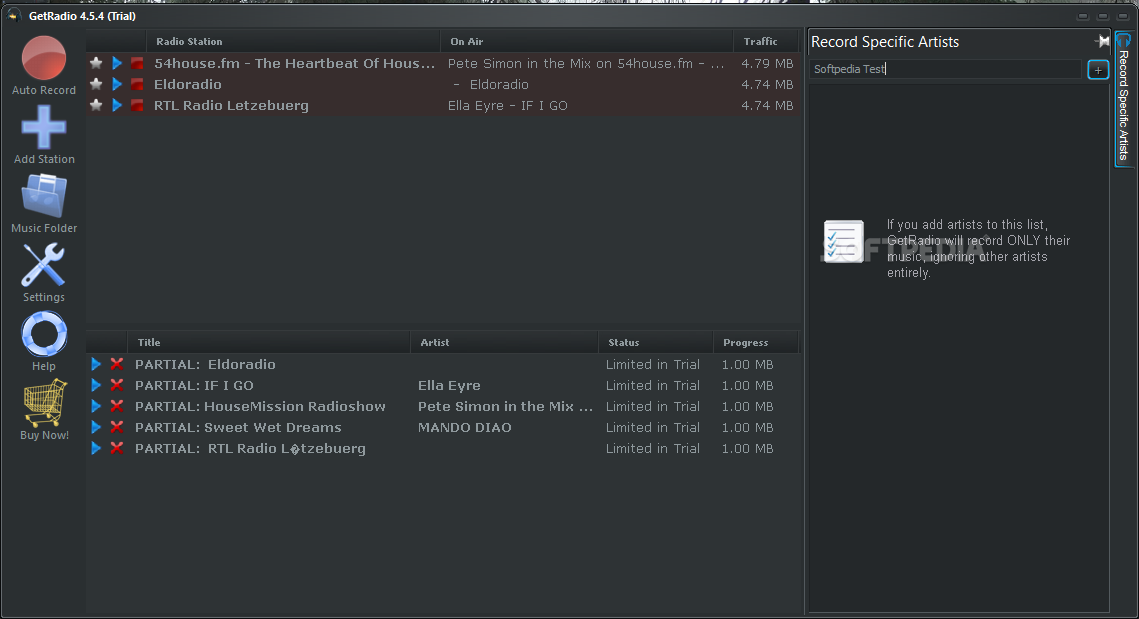Open Add Station with the plus icon
The width and height of the screenshot is (1139, 619).
pyautogui.click(x=44, y=127)
